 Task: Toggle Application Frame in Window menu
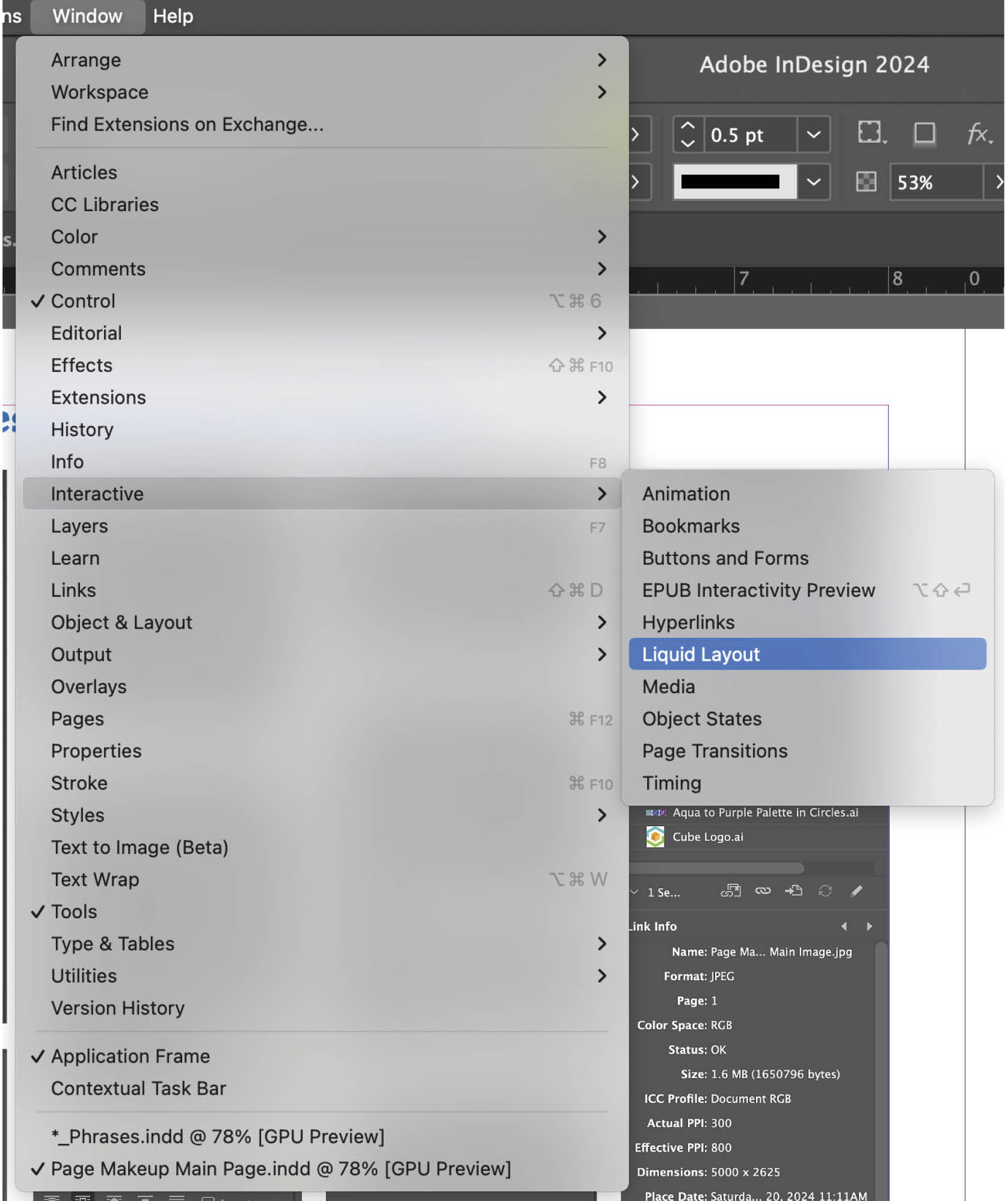coord(322,1056)
